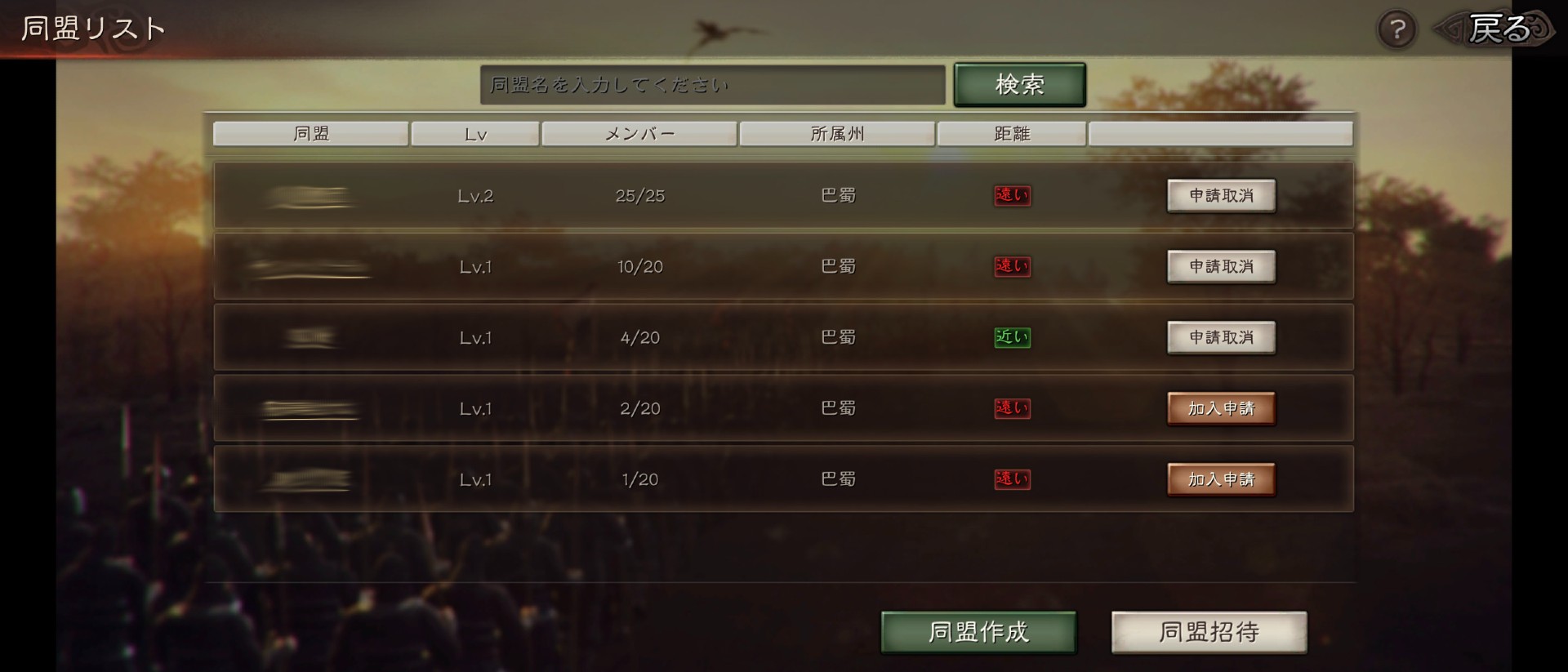Open the 同盟作成 create alliance button
This screenshot has height=672, width=1568.
(x=978, y=632)
